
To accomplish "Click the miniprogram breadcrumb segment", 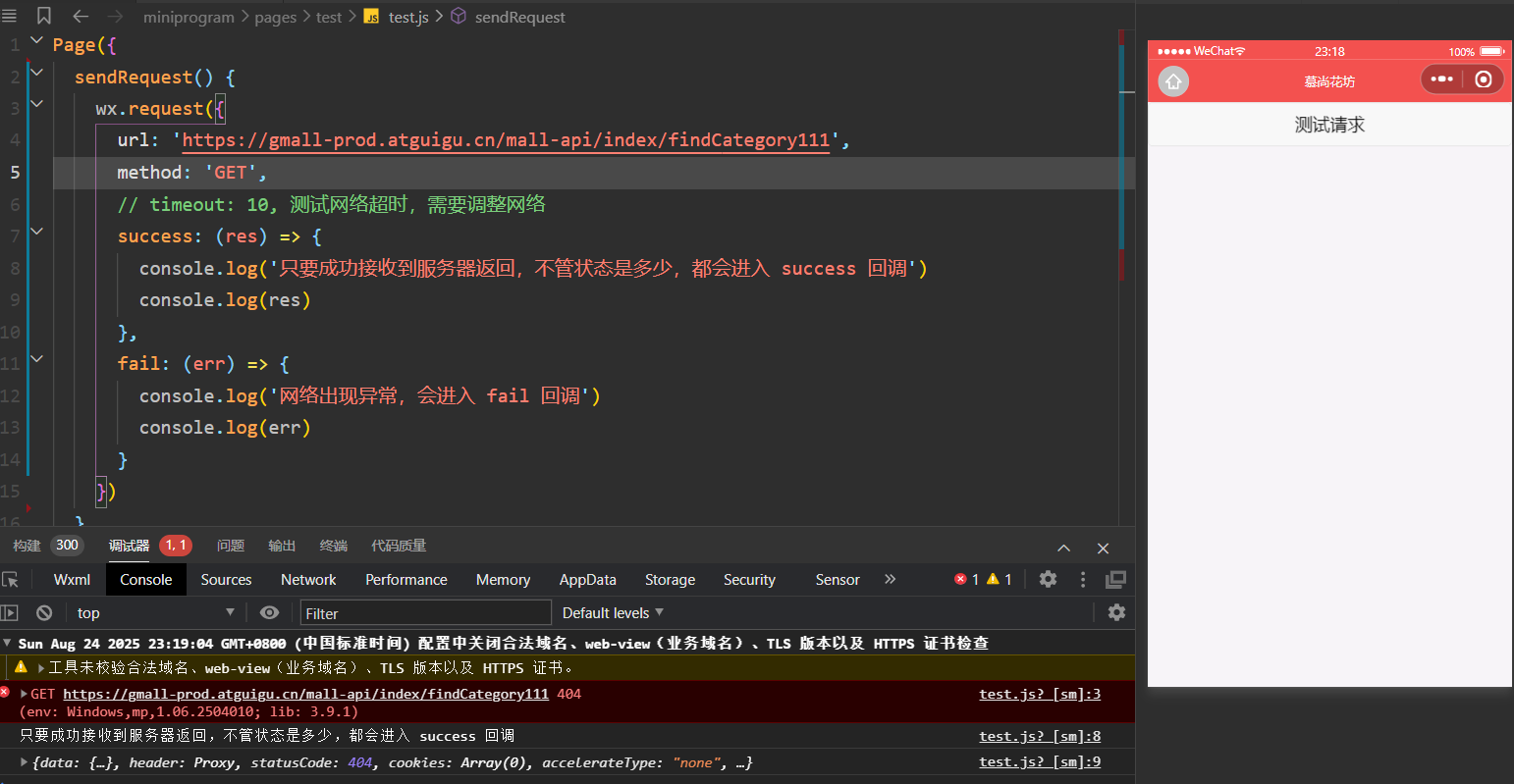I will (189, 17).
